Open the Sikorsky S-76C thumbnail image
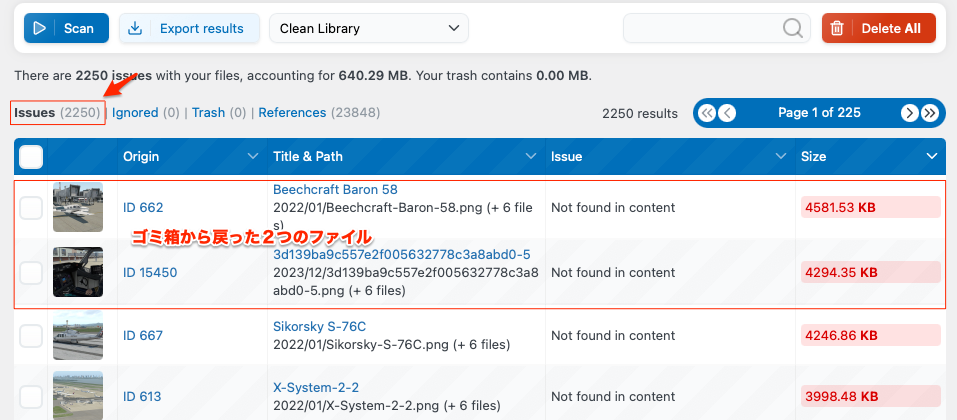The width and height of the screenshot is (957, 420). coord(78,336)
